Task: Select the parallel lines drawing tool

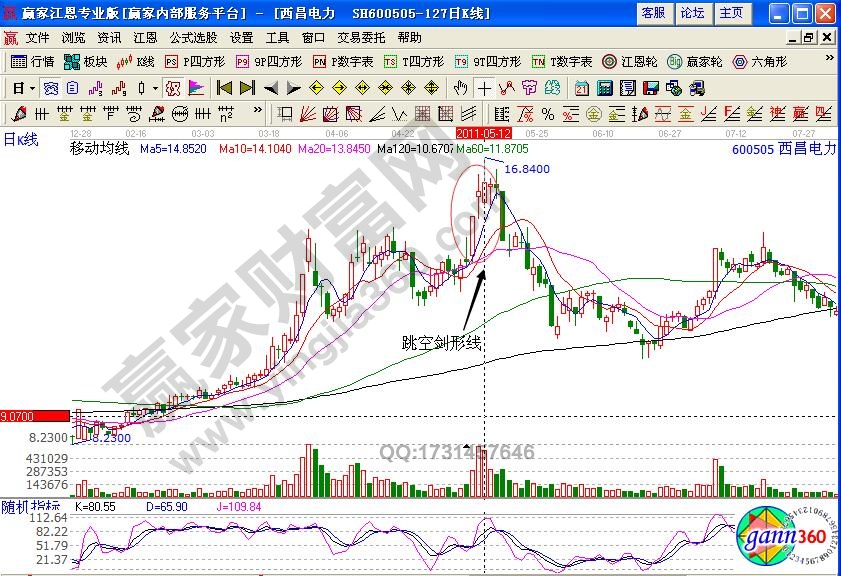Action: 469,114
